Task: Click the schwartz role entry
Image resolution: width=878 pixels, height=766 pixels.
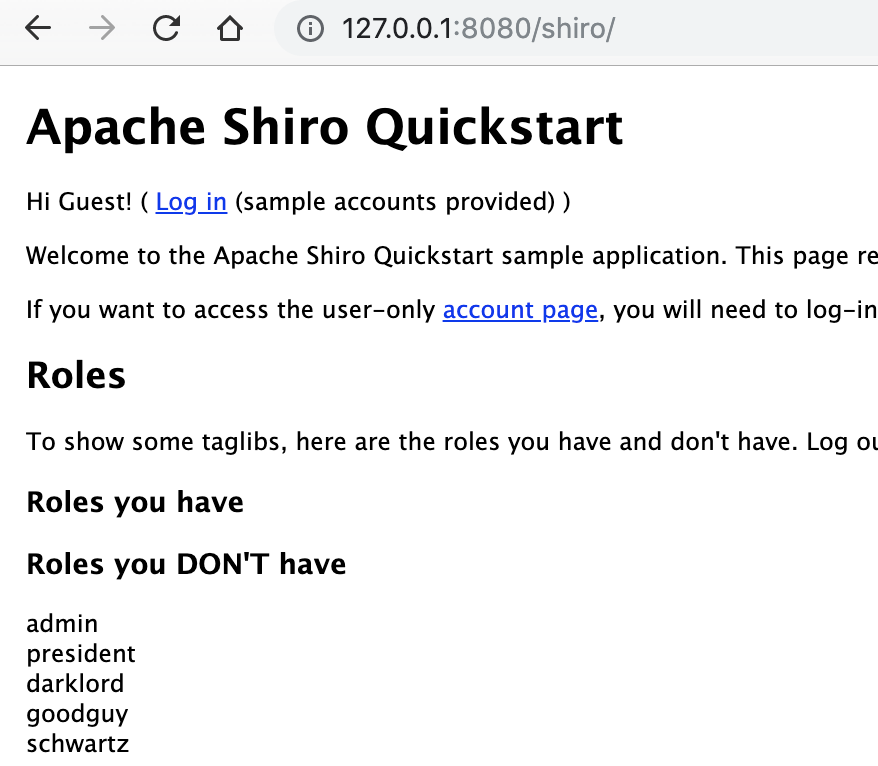Action: pos(78,744)
